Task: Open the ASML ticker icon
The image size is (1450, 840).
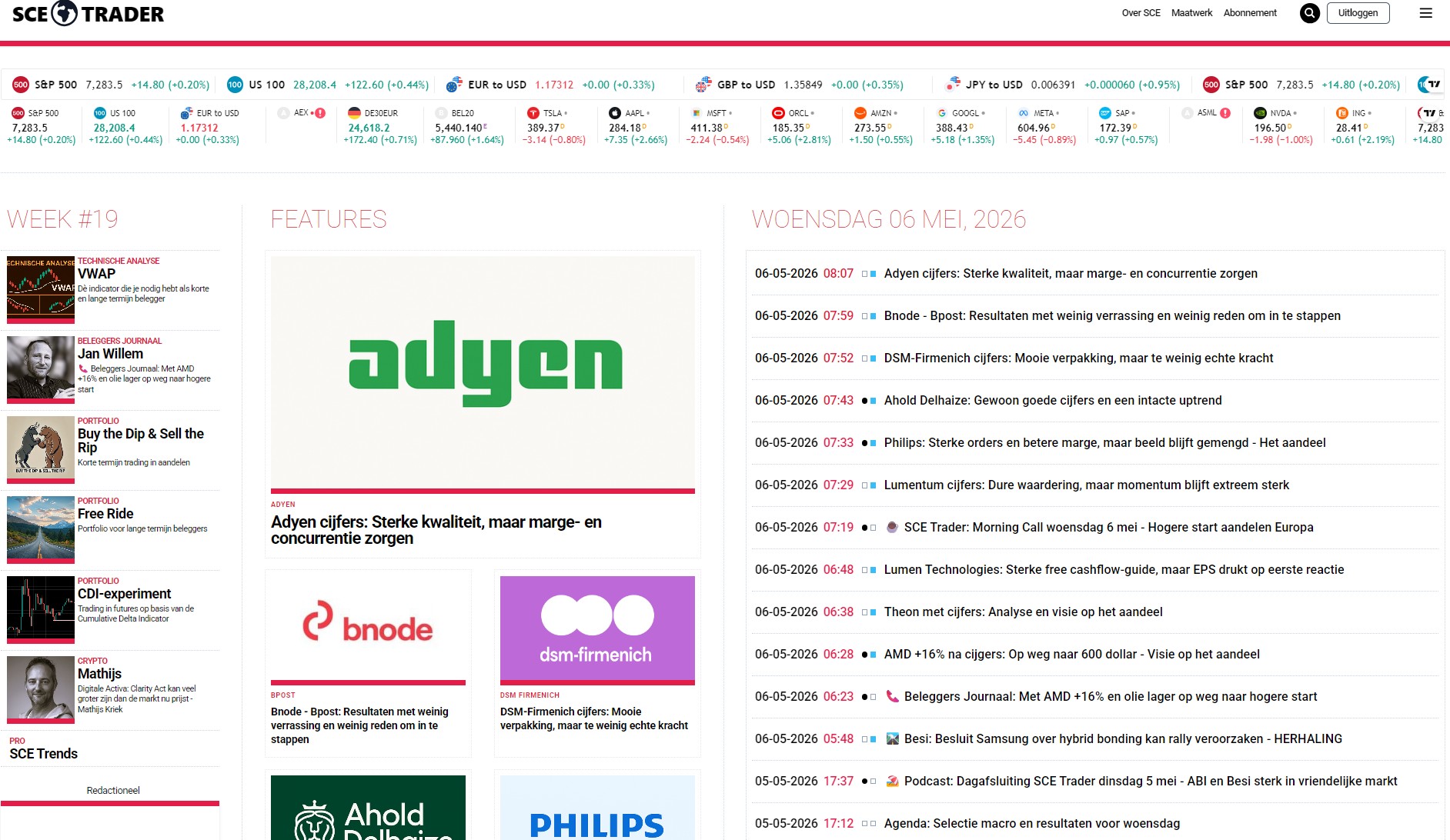Action: [x=1187, y=113]
